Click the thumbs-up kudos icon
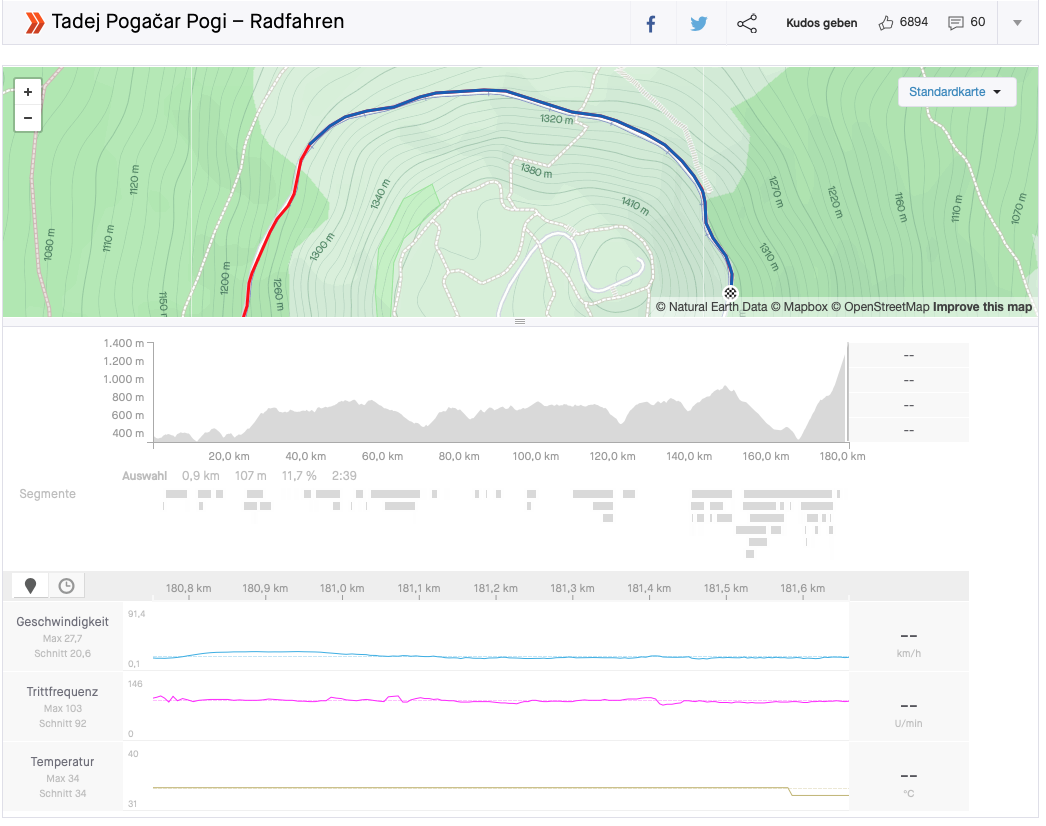1046x826 pixels. (885, 23)
